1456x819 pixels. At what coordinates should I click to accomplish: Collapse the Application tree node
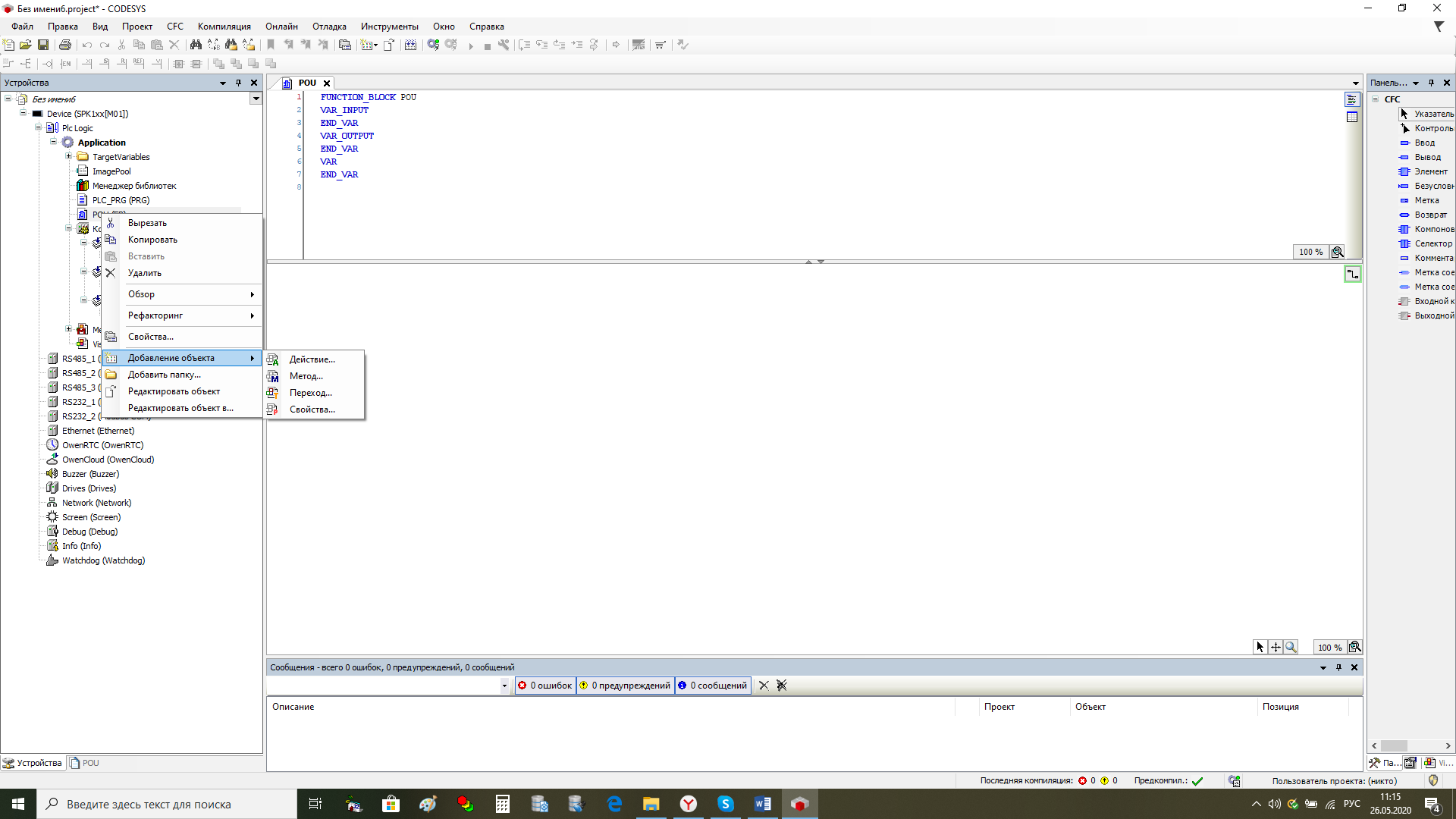(x=54, y=142)
